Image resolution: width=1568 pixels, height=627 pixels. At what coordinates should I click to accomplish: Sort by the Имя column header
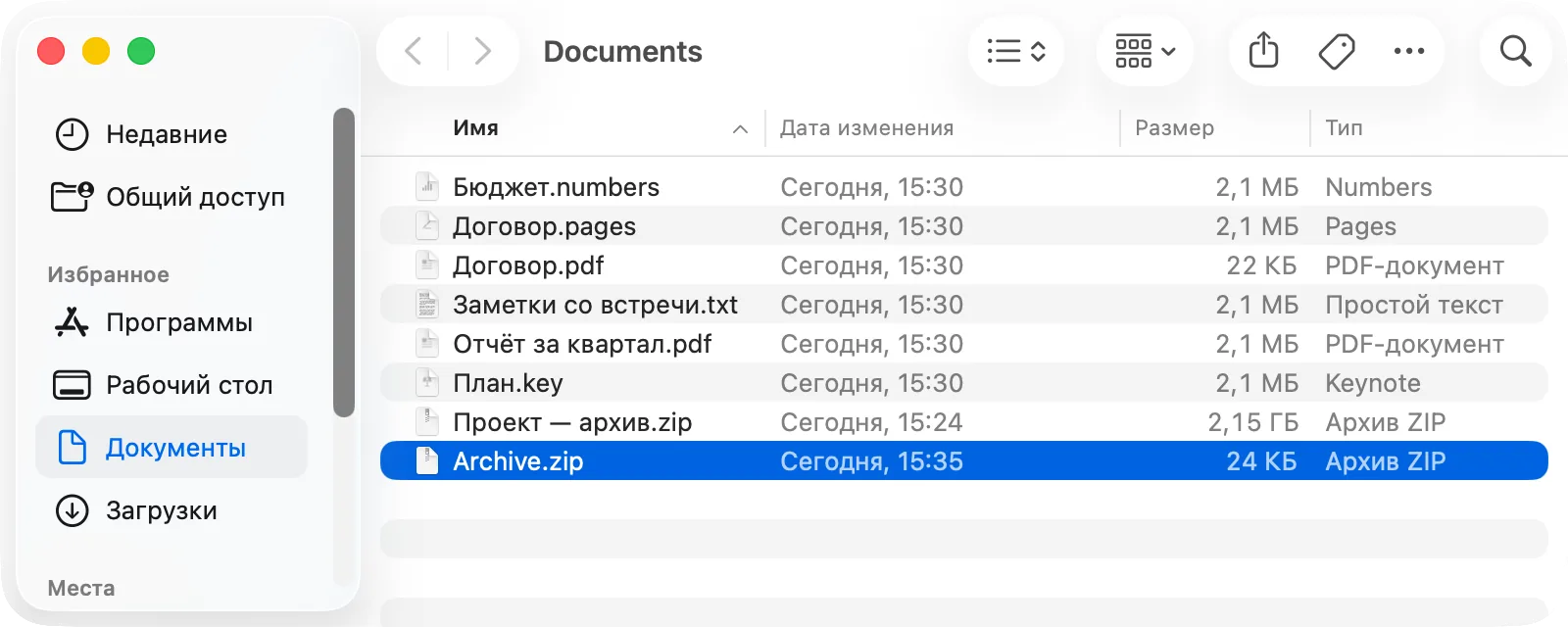(x=475, y=128)
